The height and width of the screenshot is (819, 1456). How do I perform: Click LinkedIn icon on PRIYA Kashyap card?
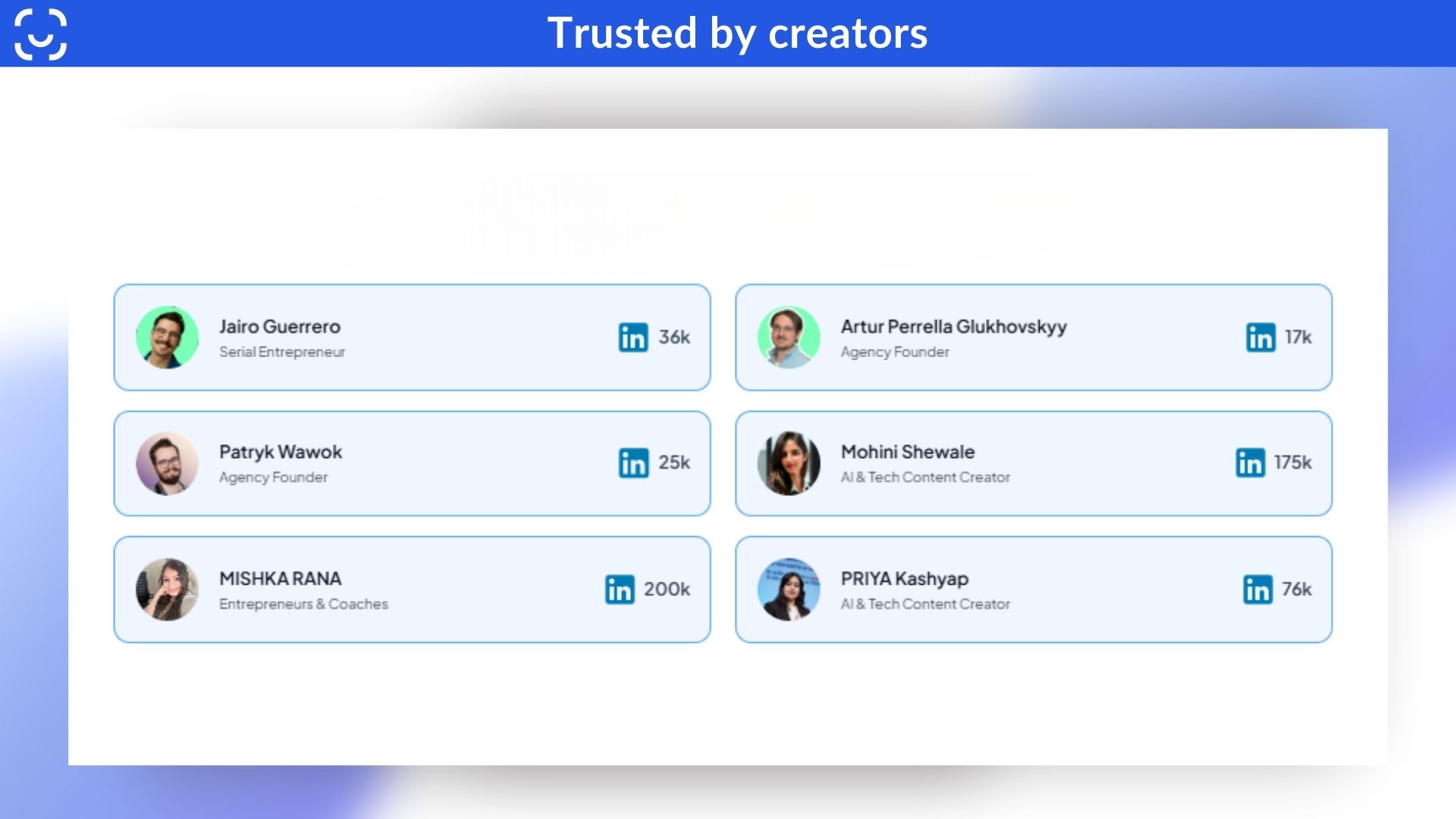pos(1257,589)
